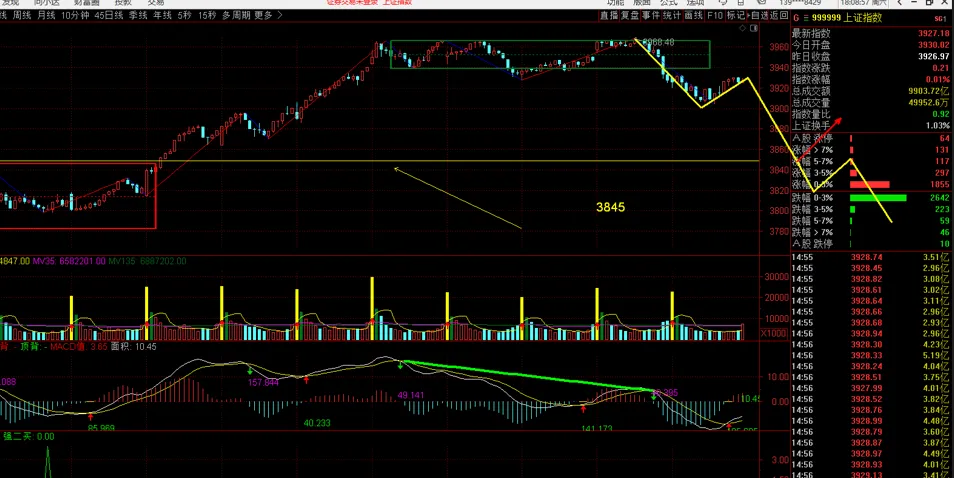Open the 复盘 replay toolbar button

click(x=630, y=15)
